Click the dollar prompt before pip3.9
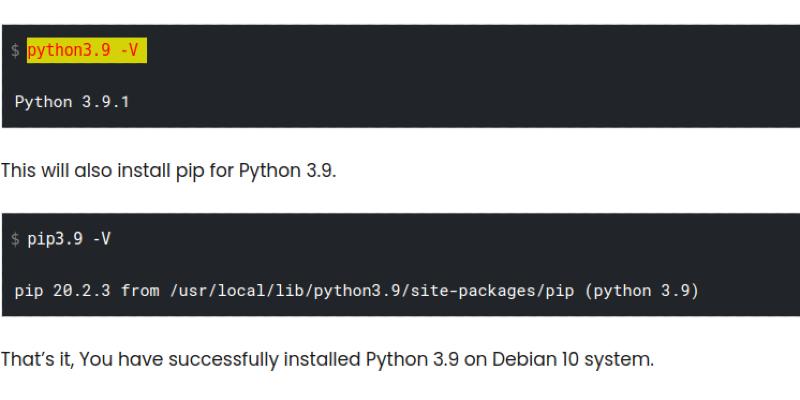 coord(15,239)
